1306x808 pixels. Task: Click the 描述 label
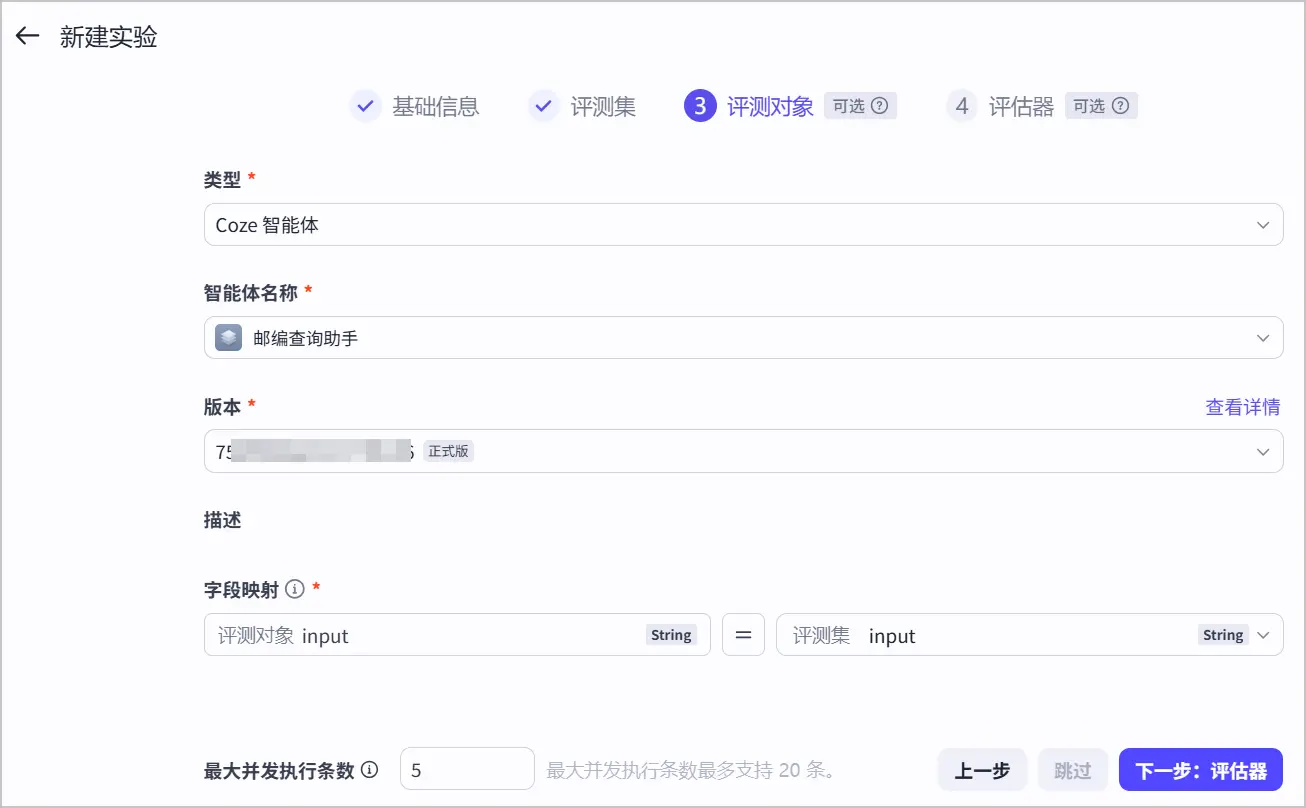coord(222,520)
